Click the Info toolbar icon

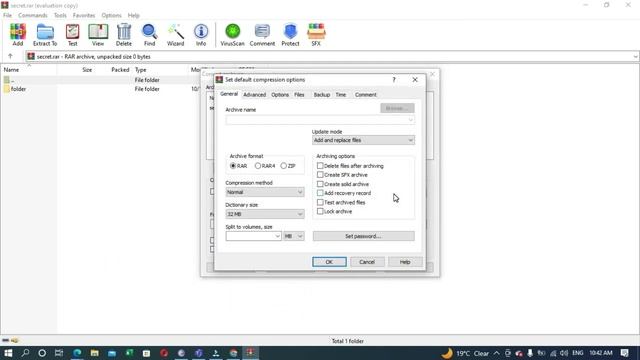201,35
